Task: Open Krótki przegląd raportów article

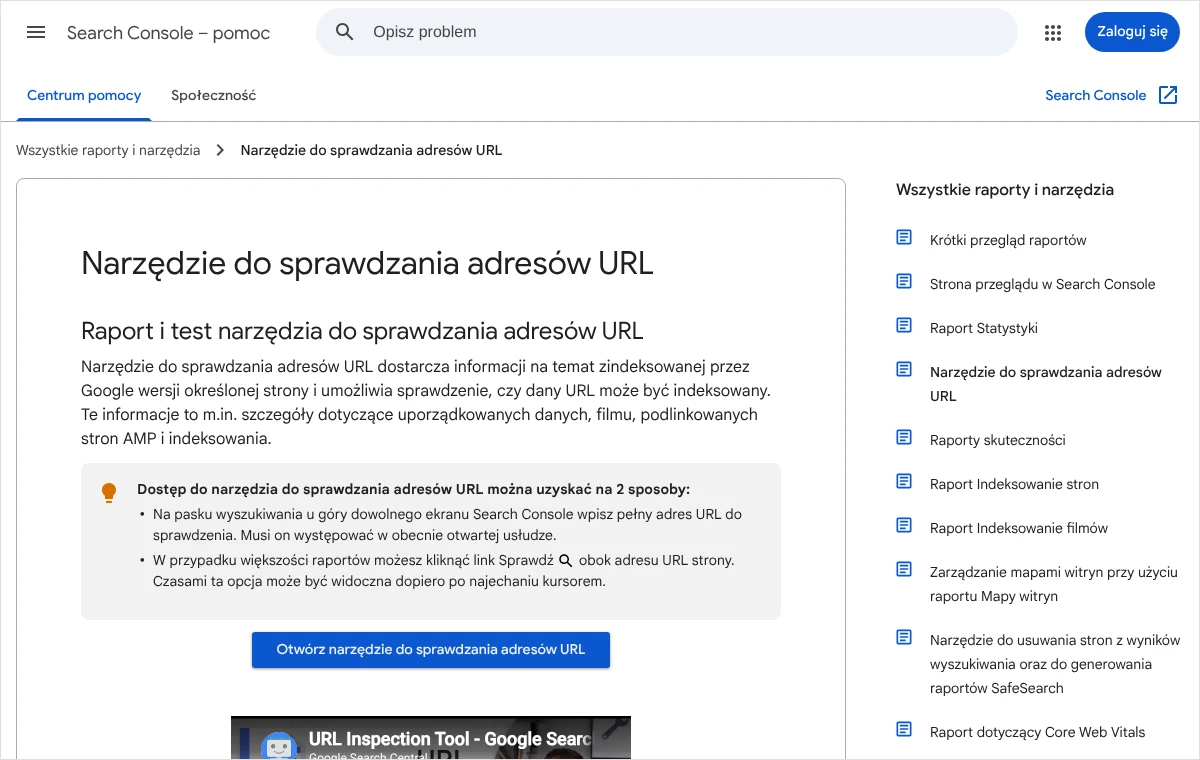Action: click(x=1008, y=240)
